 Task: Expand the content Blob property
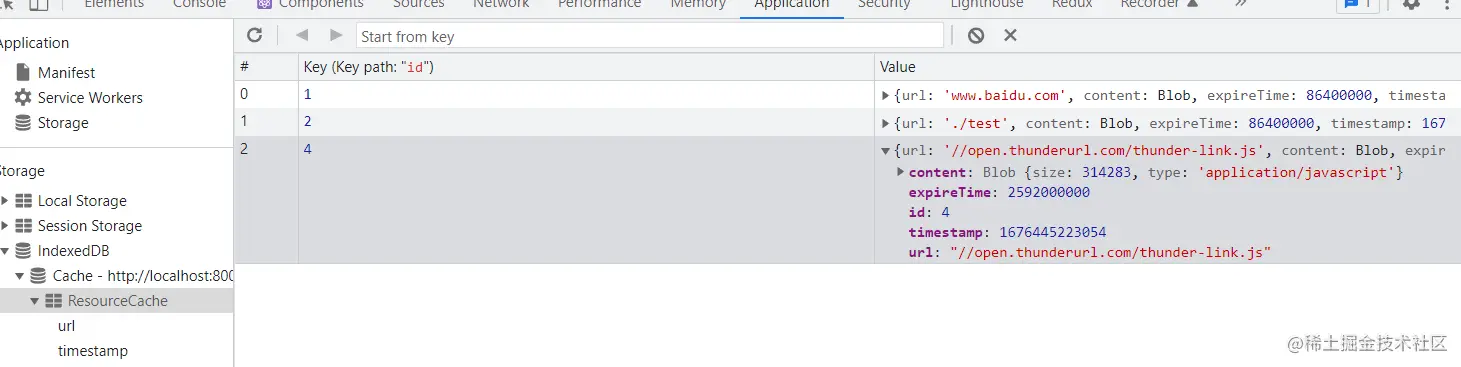tap(902, 172)
